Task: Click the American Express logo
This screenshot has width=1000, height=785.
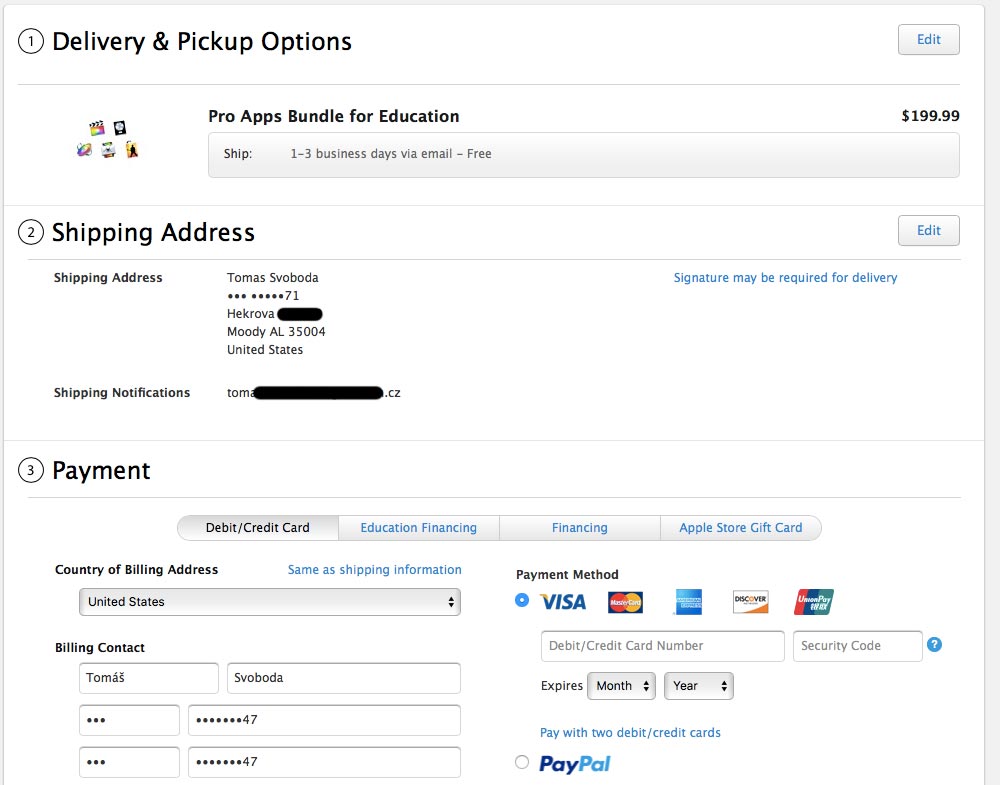Action: [x=688, y=602]
